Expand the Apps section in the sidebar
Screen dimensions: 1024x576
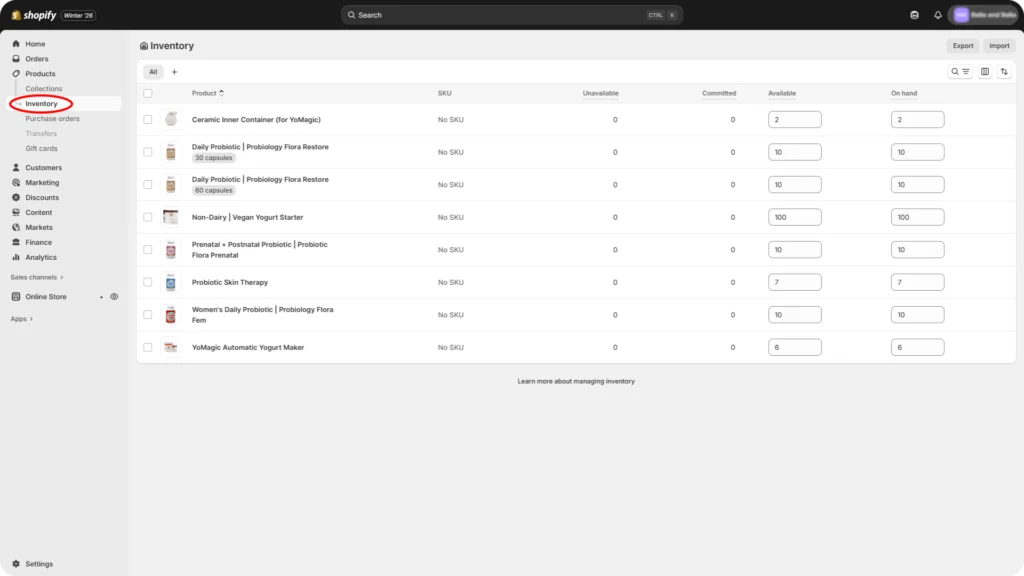(x=21, y=318)
